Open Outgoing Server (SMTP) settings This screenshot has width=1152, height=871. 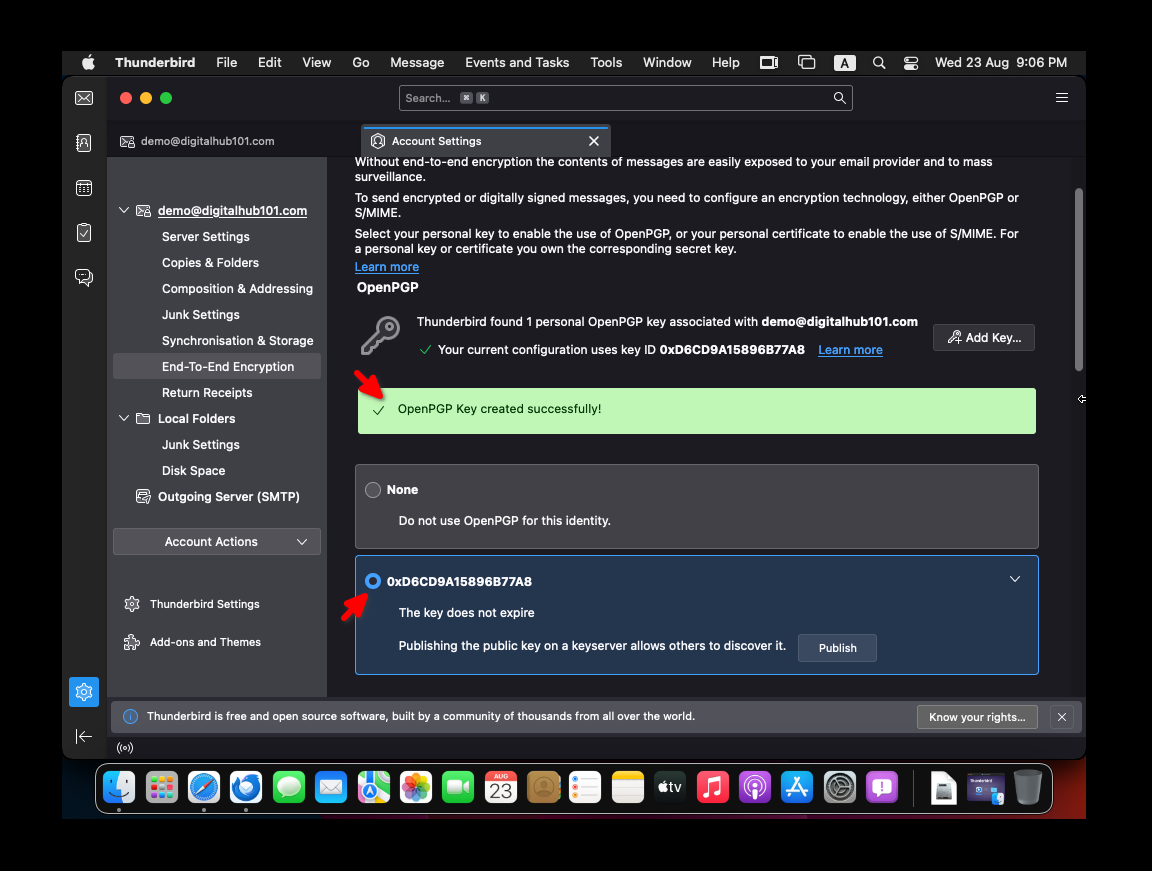pyautogui.click(x=228, y=496)
